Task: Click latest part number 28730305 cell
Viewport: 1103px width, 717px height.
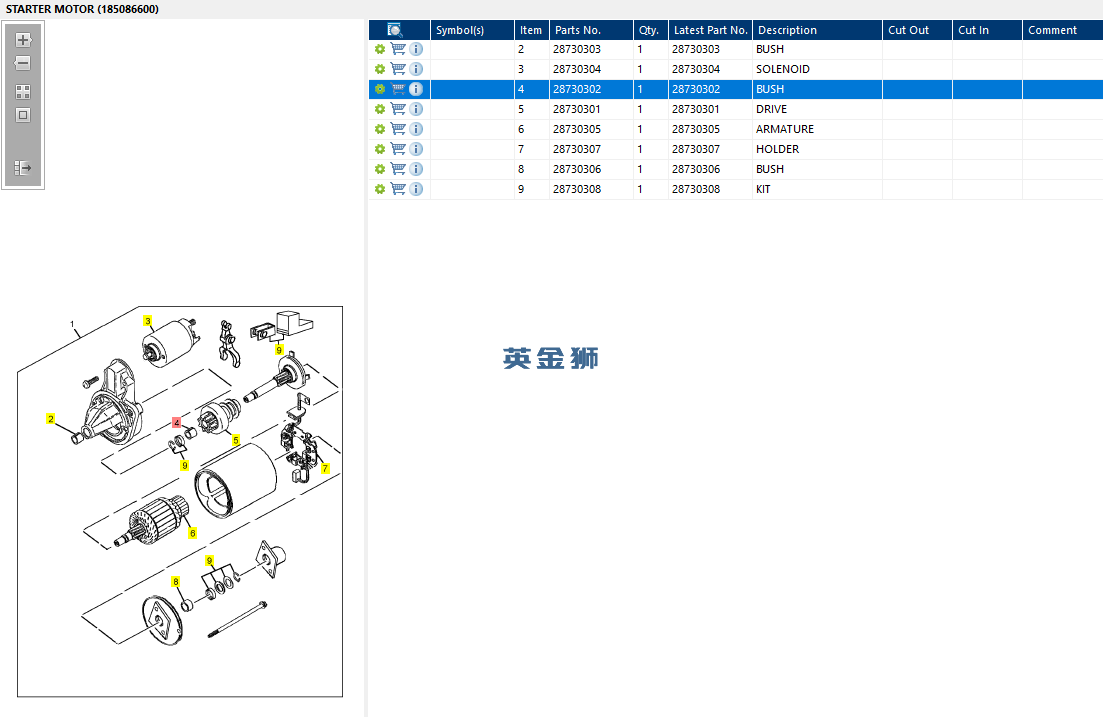Action: [710, 129]
